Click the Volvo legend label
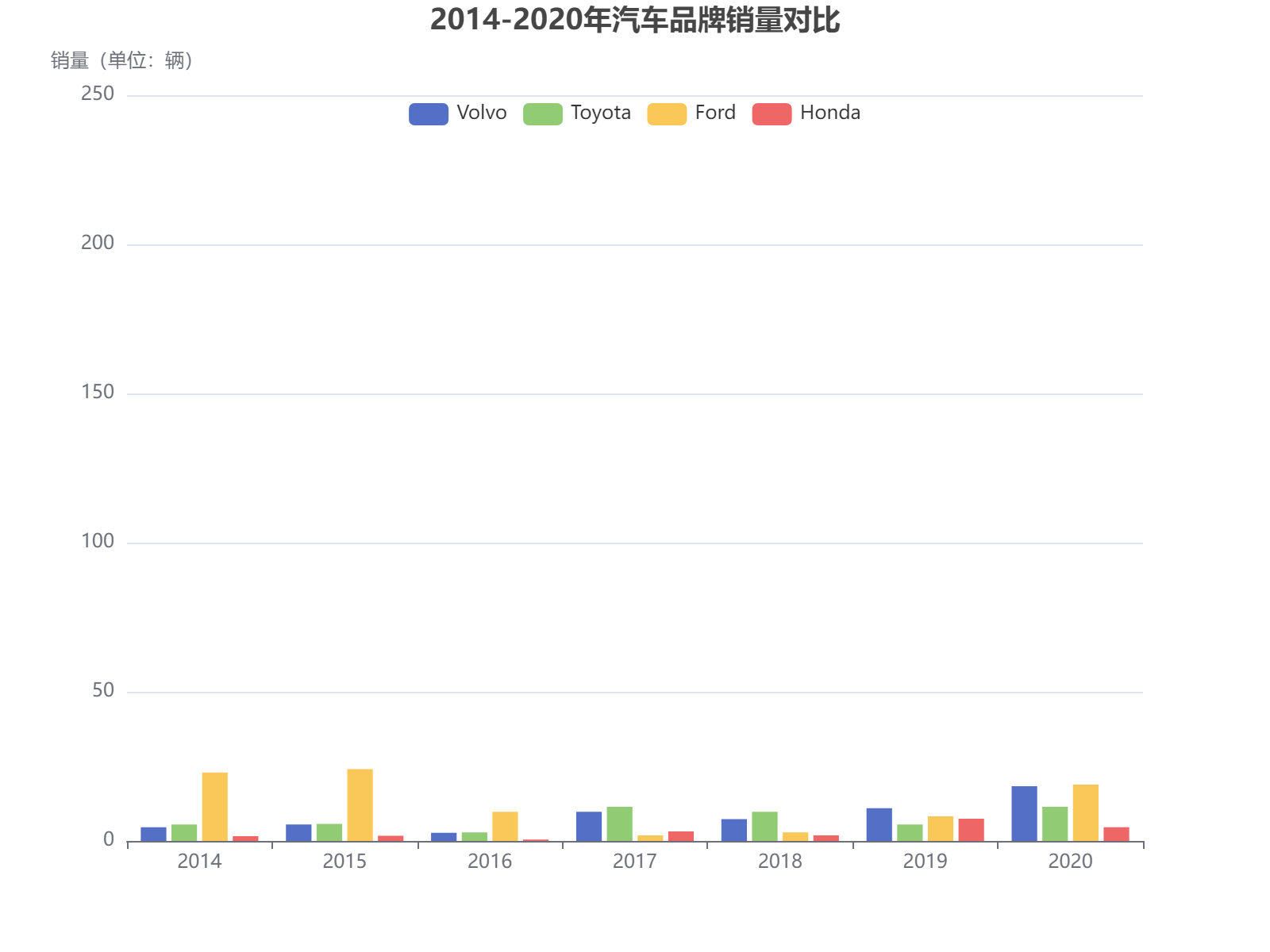 click(x=482, y=113)
